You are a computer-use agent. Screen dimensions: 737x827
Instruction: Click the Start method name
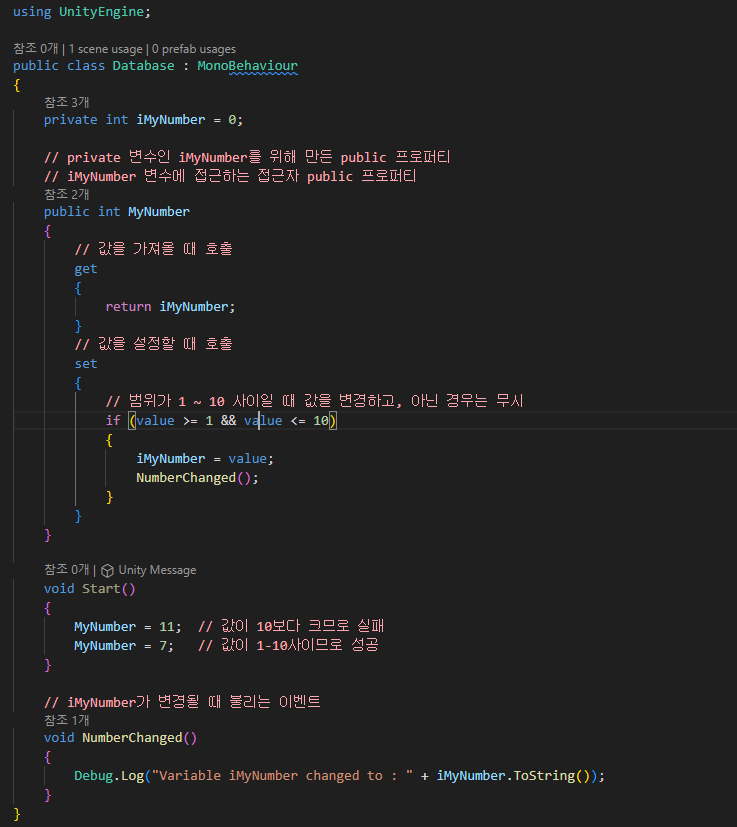coord(101,589)
